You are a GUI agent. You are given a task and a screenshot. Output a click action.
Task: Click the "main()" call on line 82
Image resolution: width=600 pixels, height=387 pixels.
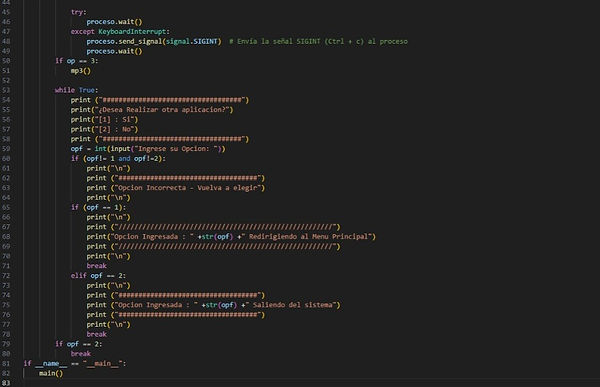[51, 373]
